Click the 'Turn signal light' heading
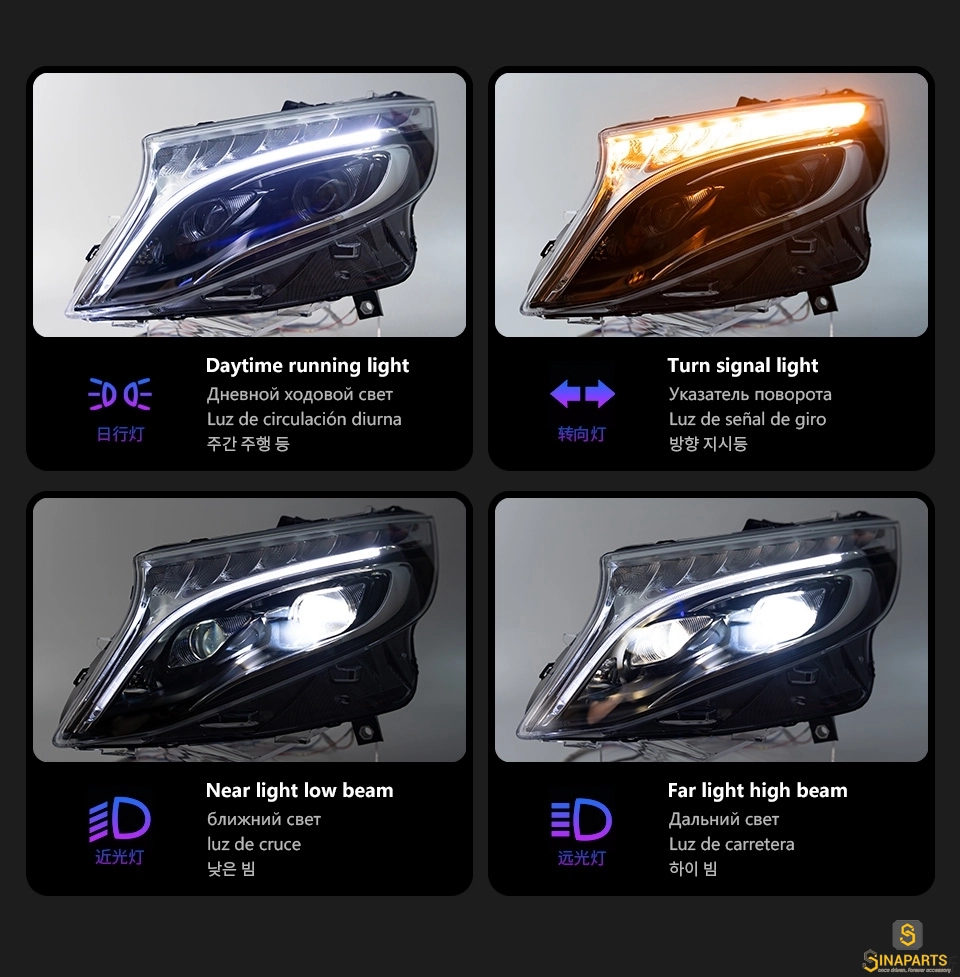 (743, 366)
